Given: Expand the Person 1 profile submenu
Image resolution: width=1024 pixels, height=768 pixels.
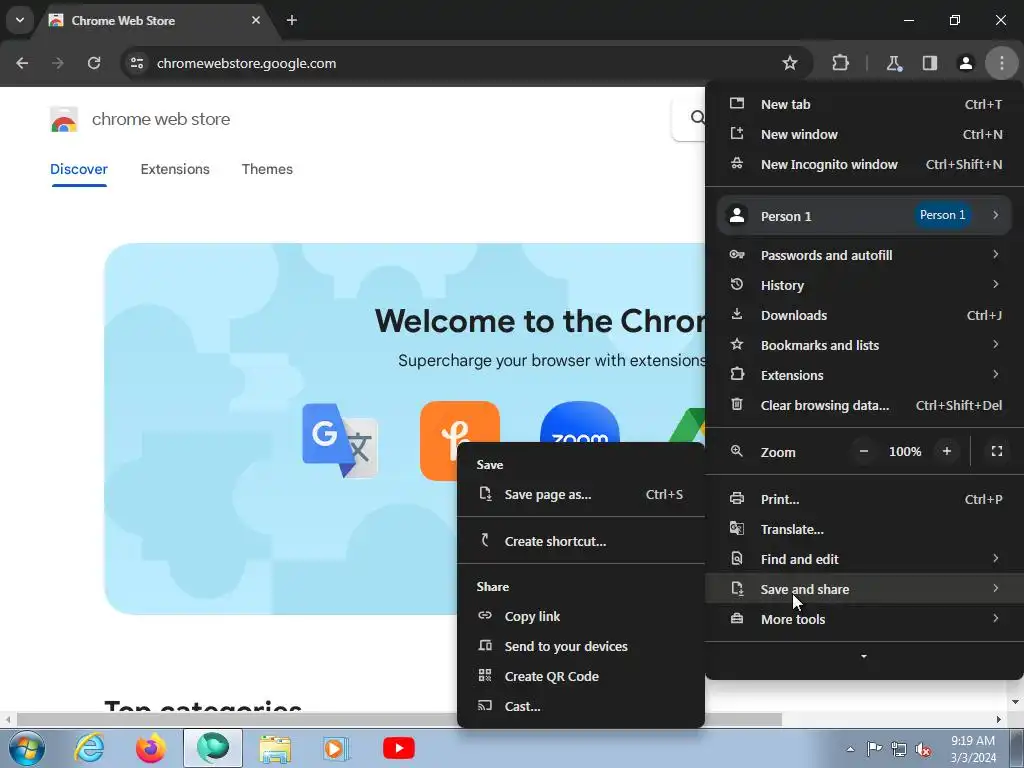Looking at the screenshot, I should click(865, 216).
